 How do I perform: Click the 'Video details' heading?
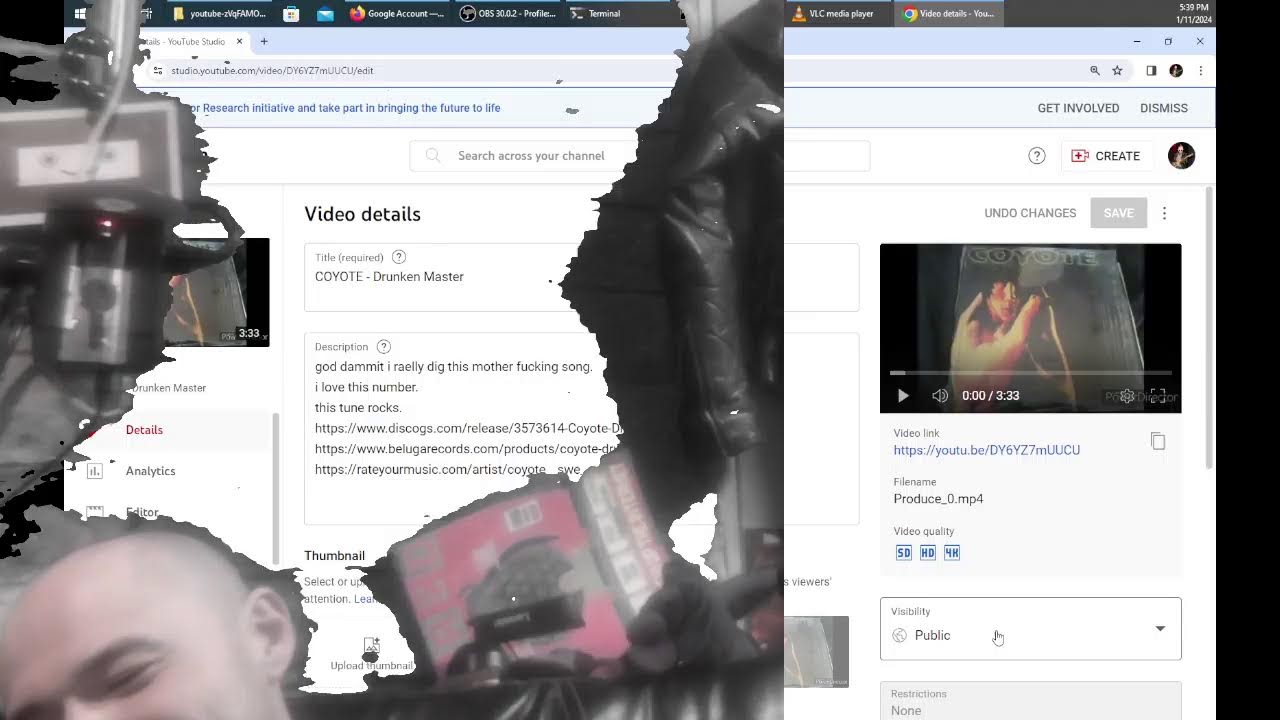362,214
